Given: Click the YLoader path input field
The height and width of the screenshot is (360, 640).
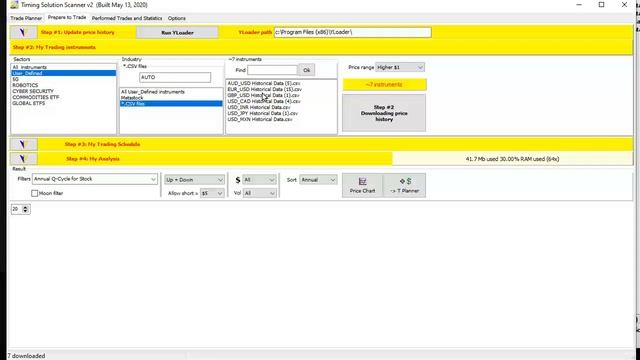Looking at the screenshot, I should pos(353,32).
